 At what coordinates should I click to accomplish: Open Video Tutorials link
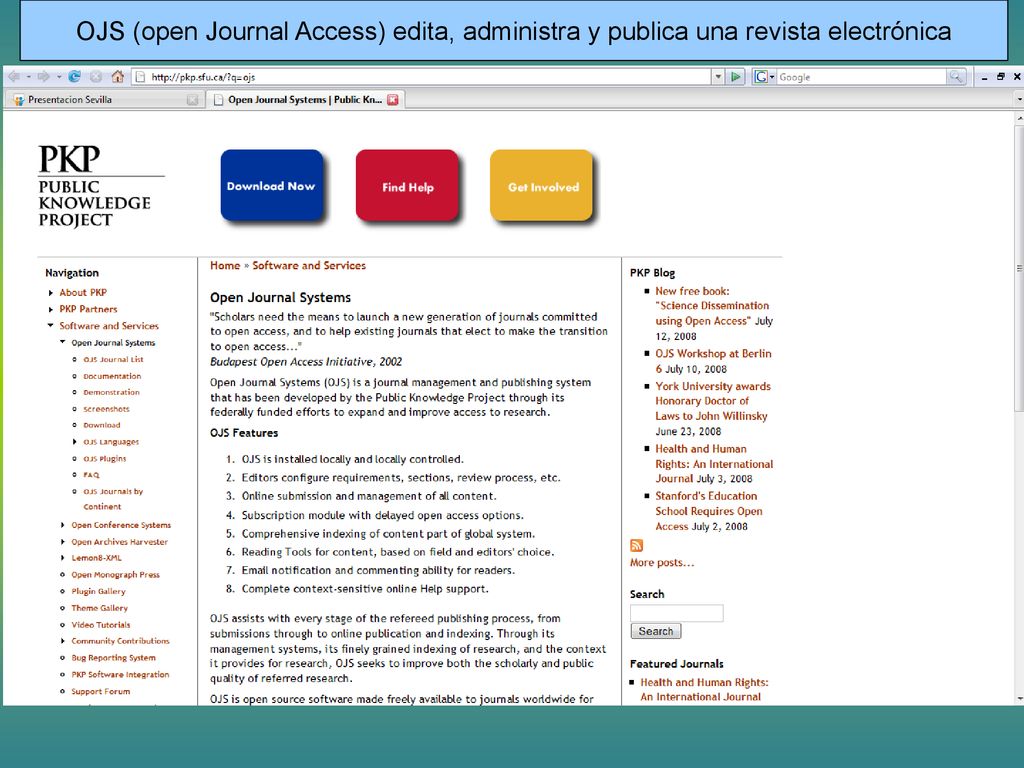tap(101, 625)
